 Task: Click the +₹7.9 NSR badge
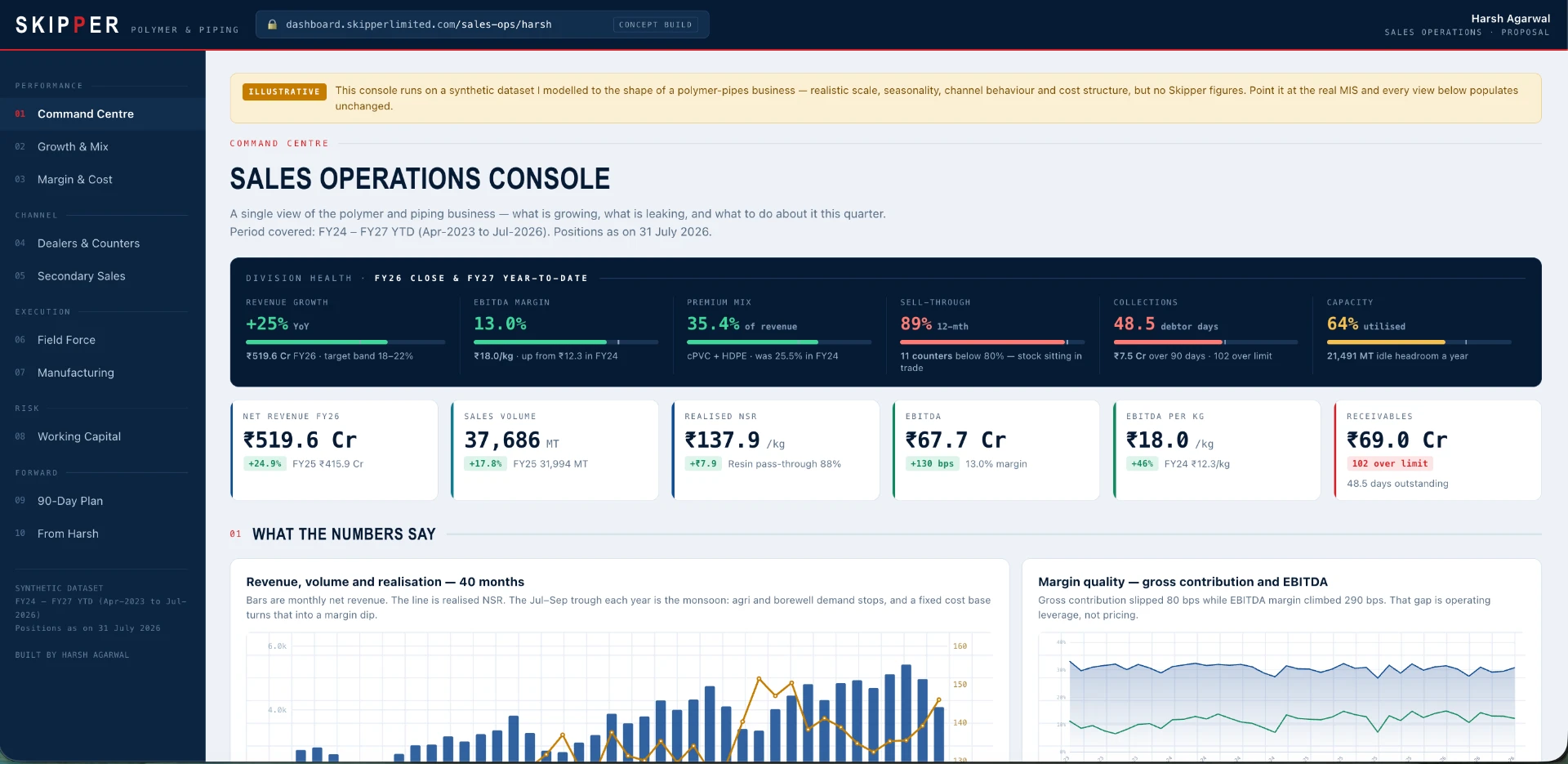[x=703, y=463]
